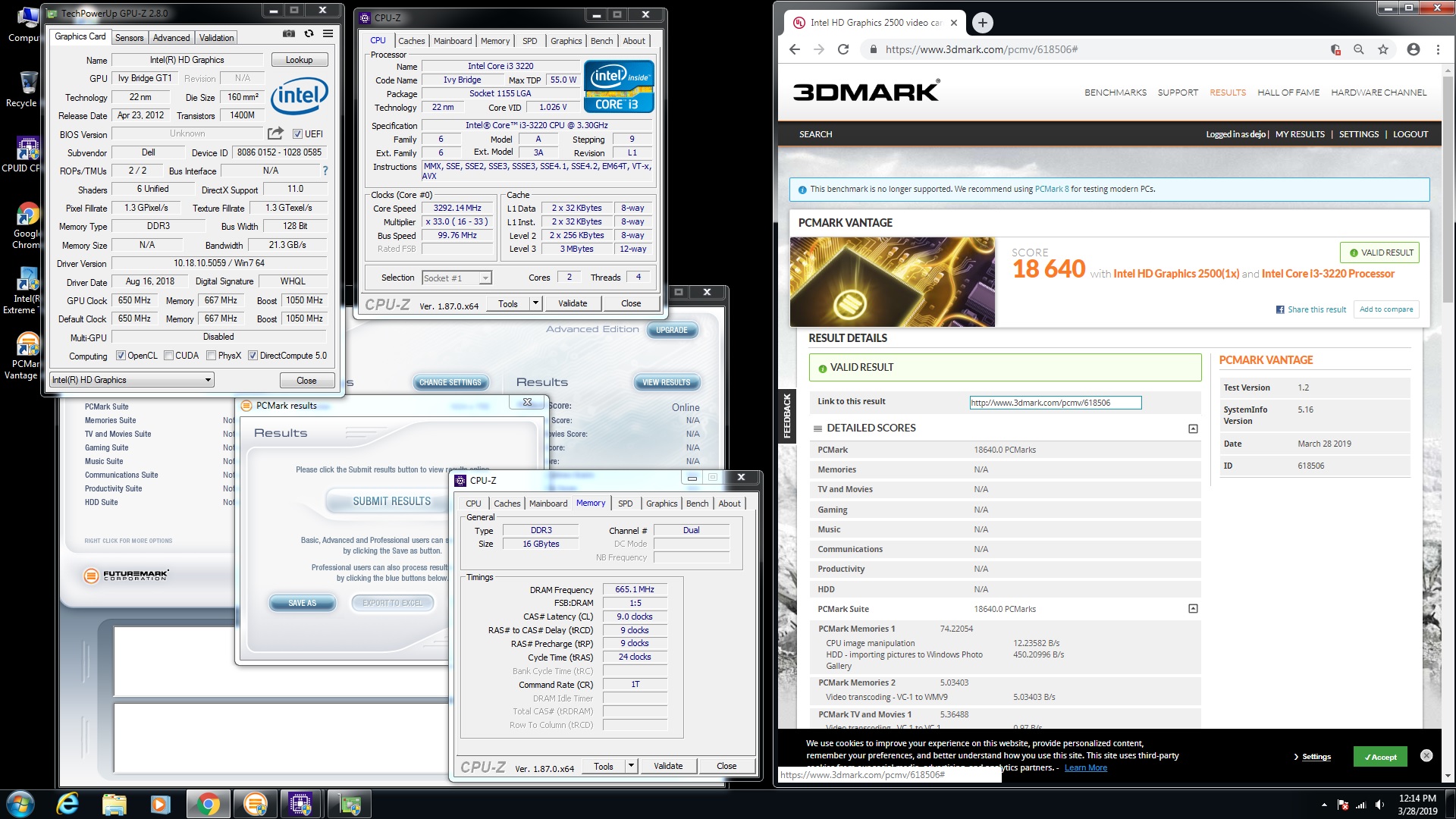Image resolution: width=1456 pixels, height=819 pixels.
Task: Refresh GPU-Z data with refresh icon
Action: [309, 33]
